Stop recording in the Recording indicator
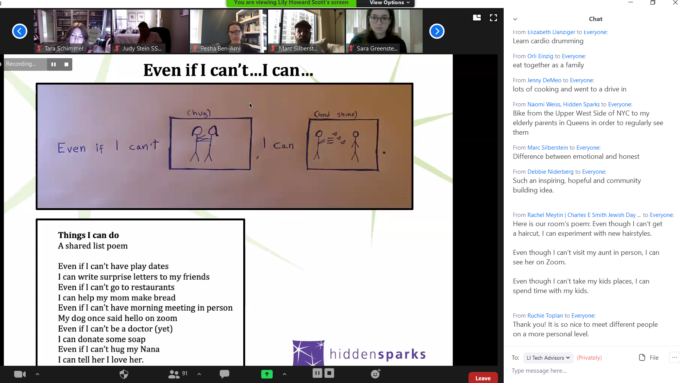Image resolution: width=680 pixels, height=383 pixels. [x=66, y=65]
